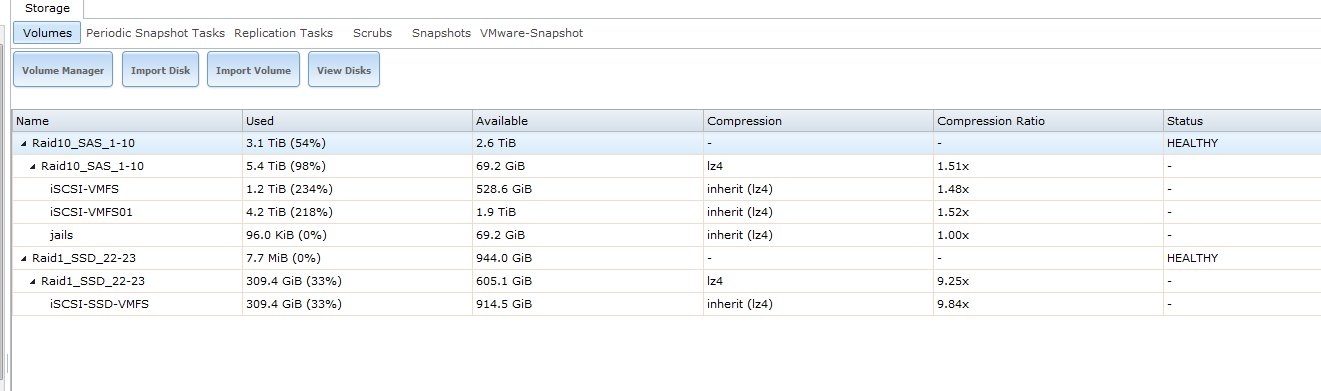
Task: Click the "1.52x" compression ratio
Action: [x=952, y=213]
